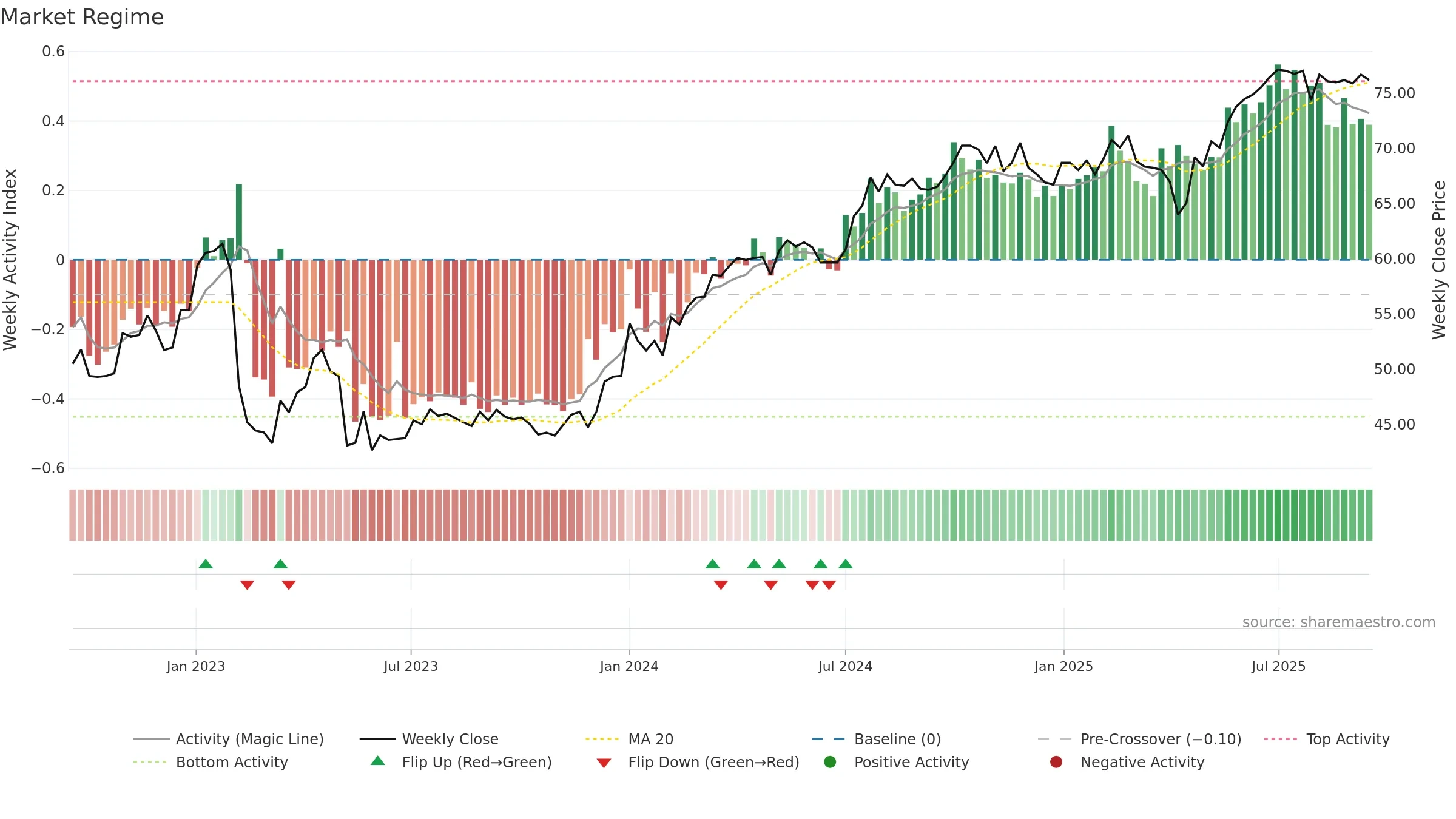Click the Jul 2025 x-axis label
1456x819 pixels.
1278,666
